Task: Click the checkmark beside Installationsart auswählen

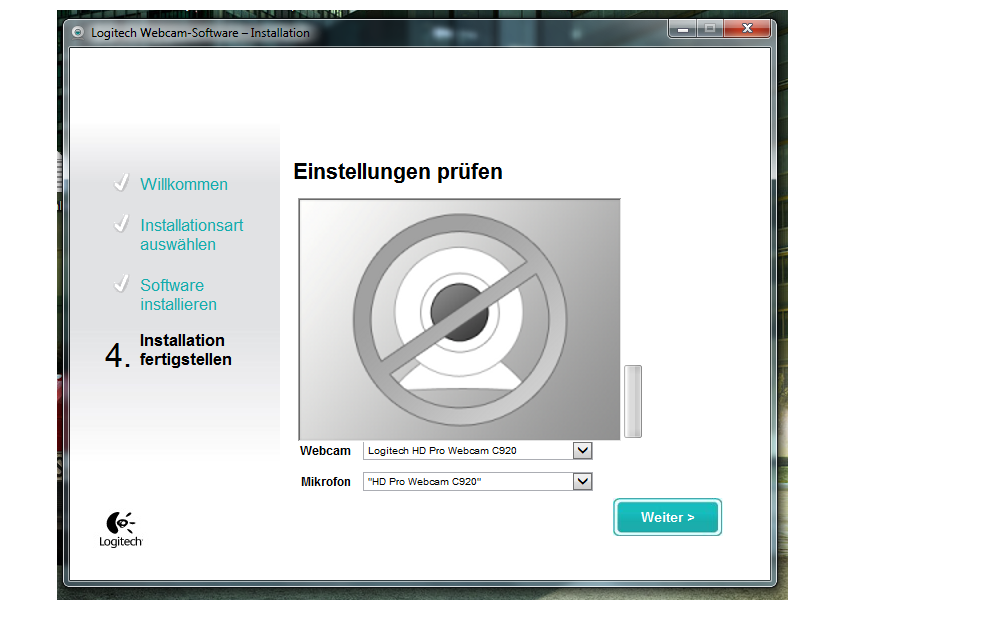Action: pyautogui.click(x=121, y=224)
